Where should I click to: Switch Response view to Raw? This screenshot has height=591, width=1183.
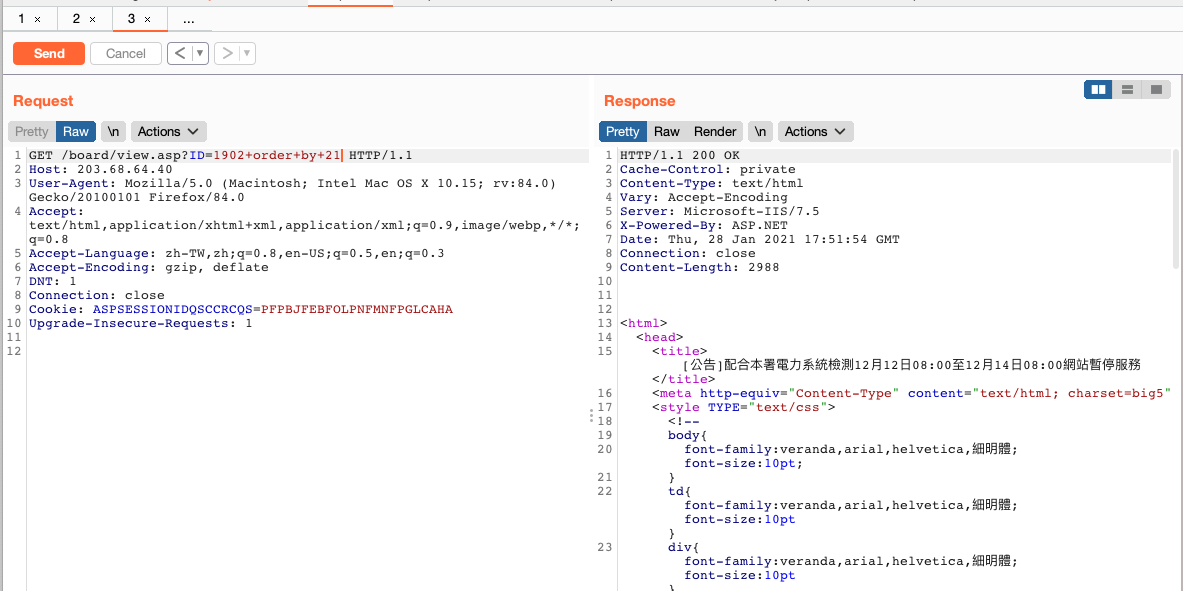(x=667, y=131)
